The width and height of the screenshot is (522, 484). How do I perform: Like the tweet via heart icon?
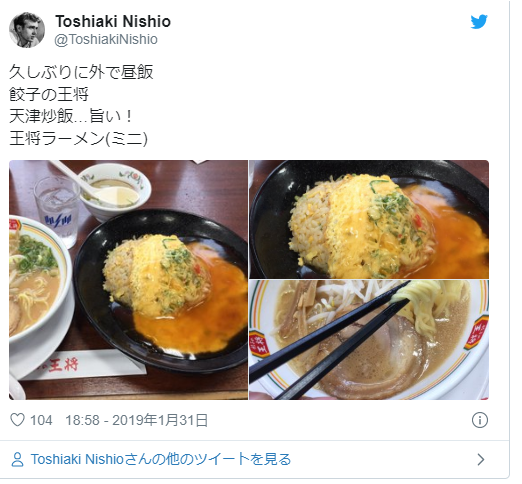(x=17, y=420)
